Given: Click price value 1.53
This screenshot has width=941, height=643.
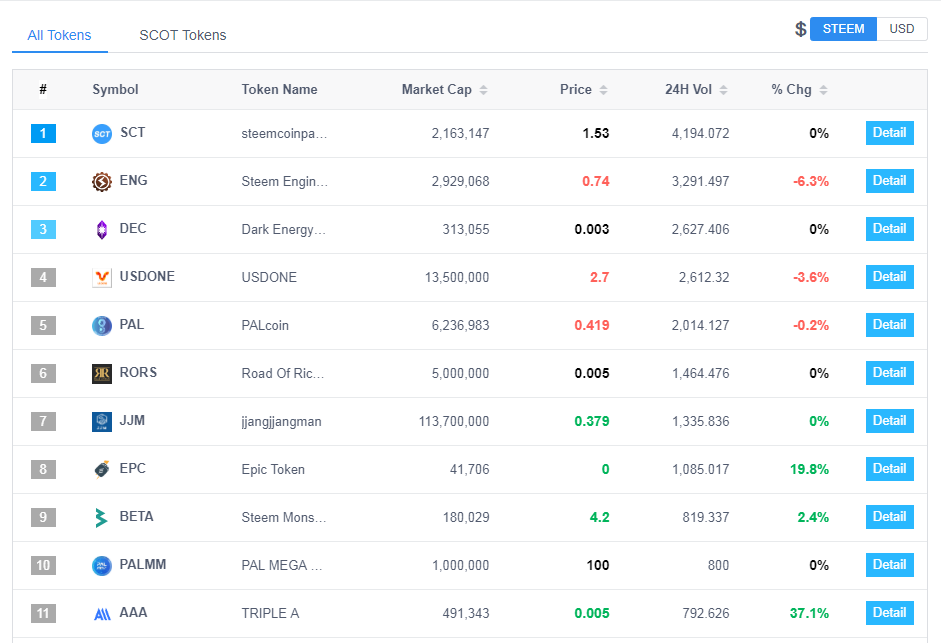Looking at the screenshot, I should tap(596, 133).
